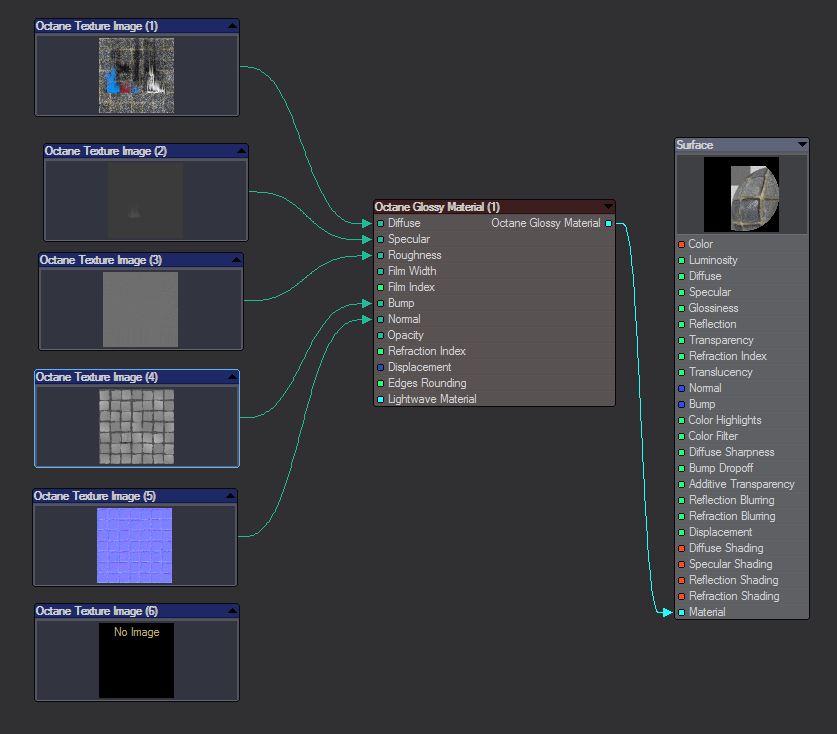The width and height of the screenshot is (837, 734).
Task: Click the Diffuse Shading socket on Surface node
Action: [x=682, y=548]
